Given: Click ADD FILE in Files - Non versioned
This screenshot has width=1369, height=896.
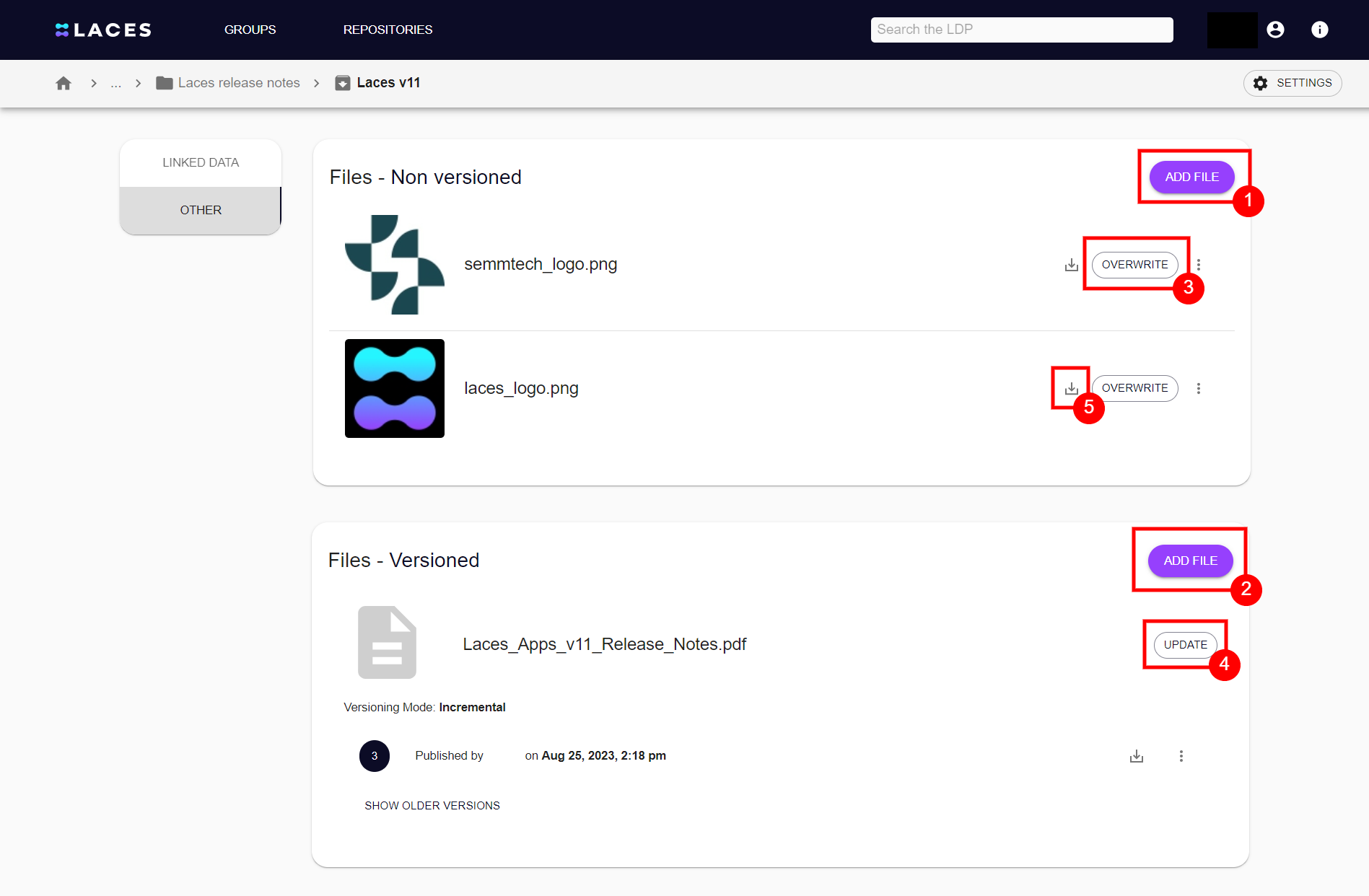Looking at the screenshot, I should coord(1191,176).
